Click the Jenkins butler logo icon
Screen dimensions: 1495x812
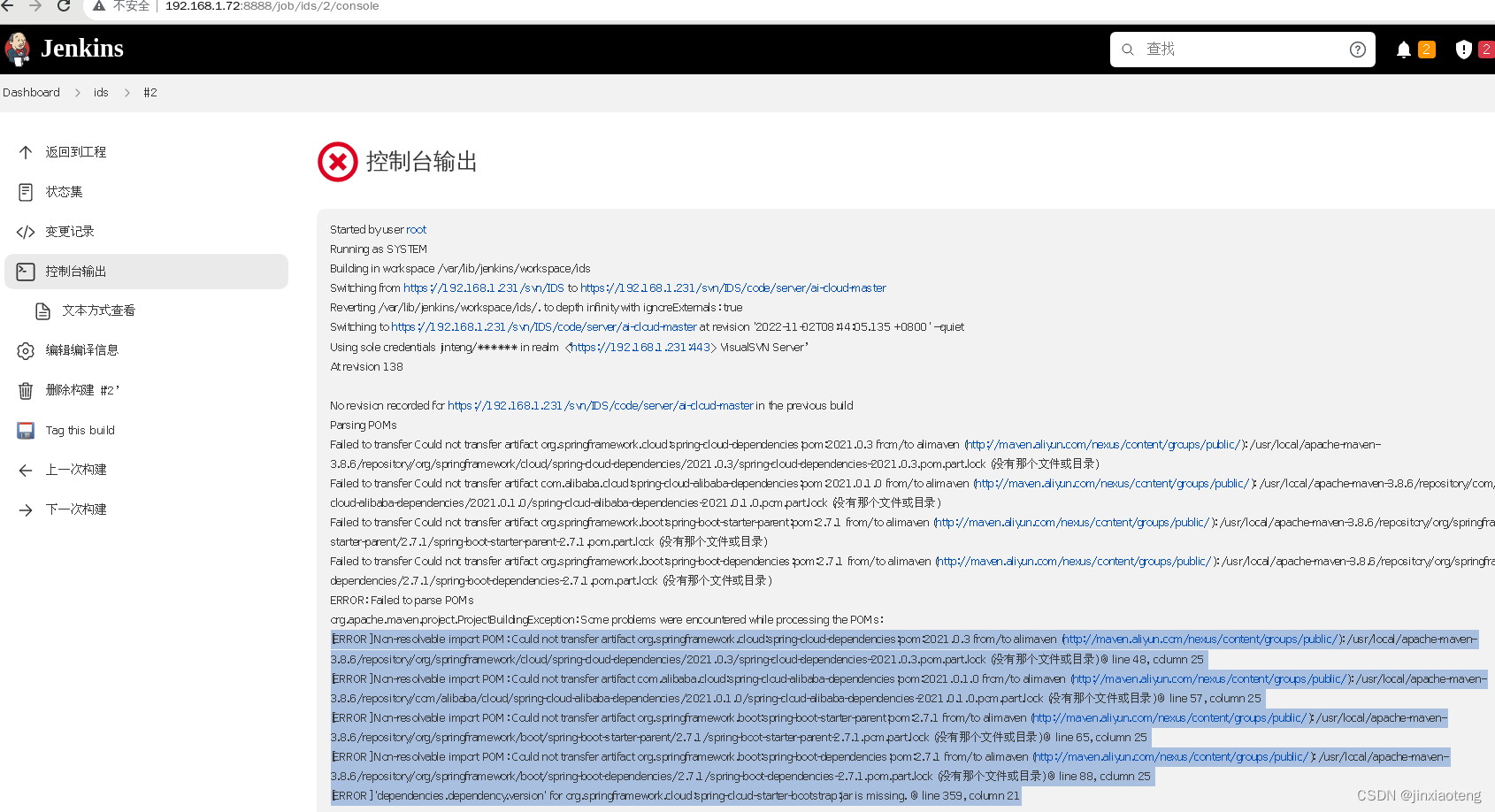(17, 50)
